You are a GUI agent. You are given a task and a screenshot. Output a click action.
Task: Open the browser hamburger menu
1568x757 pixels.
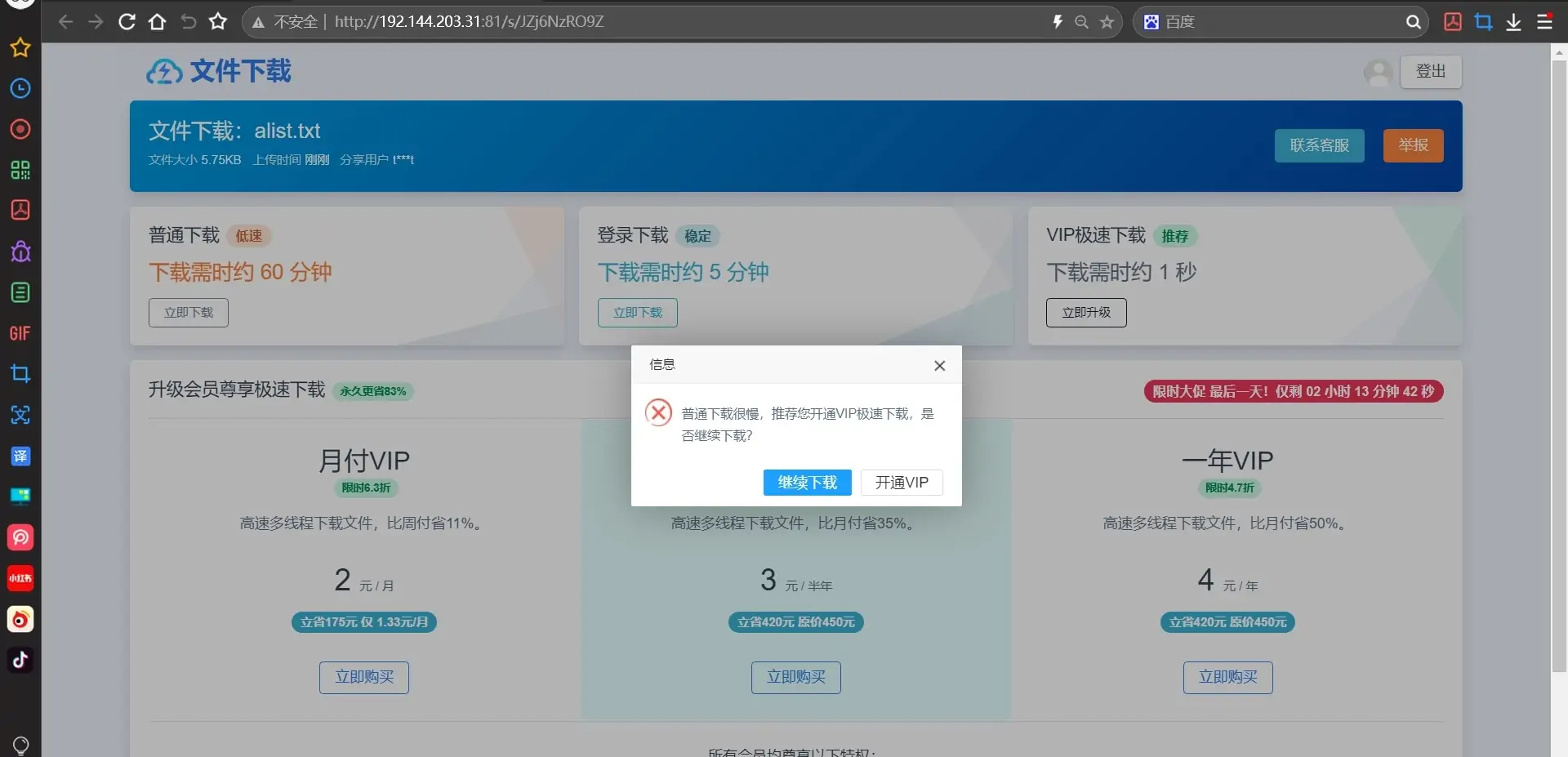(x=1544, y=22)
